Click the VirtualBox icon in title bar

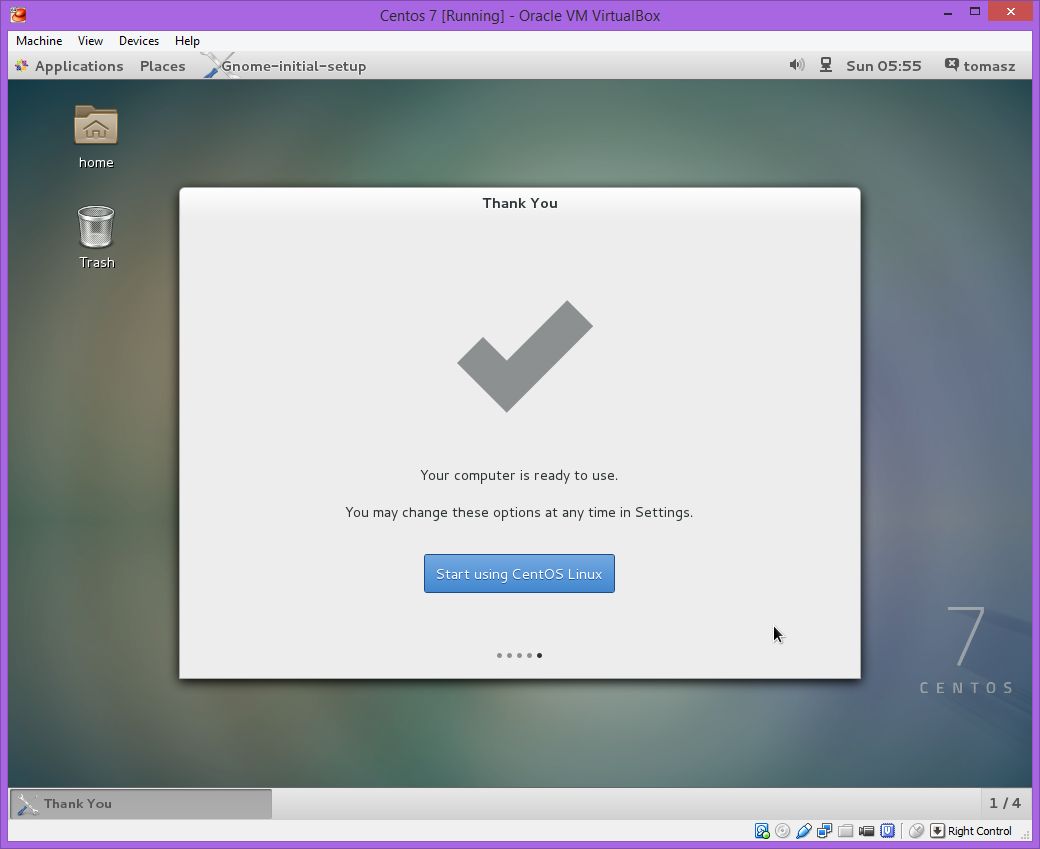pos(19,15)
